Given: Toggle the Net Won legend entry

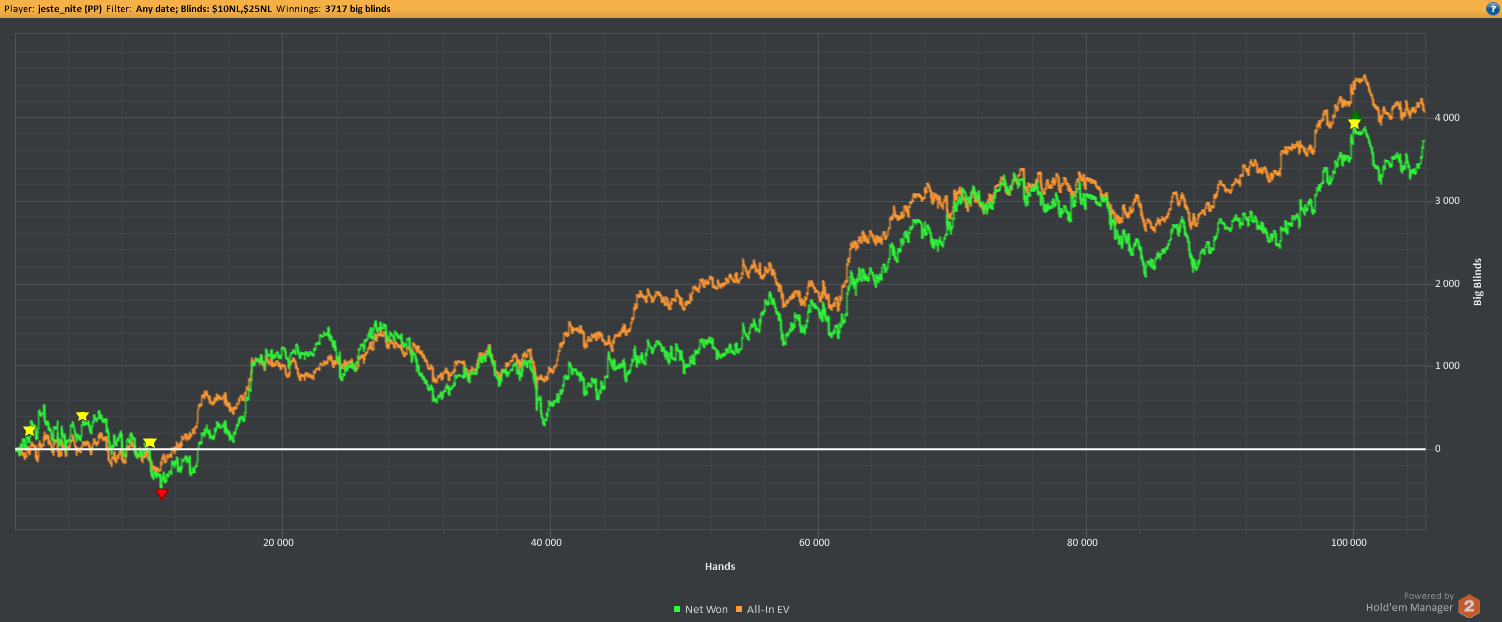Looking at the screenshot, I should click(701, 609).
